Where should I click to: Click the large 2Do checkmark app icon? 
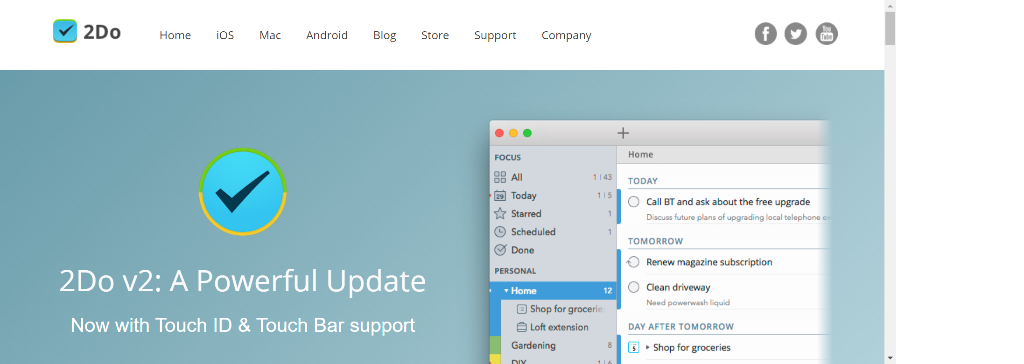point(242,191)
